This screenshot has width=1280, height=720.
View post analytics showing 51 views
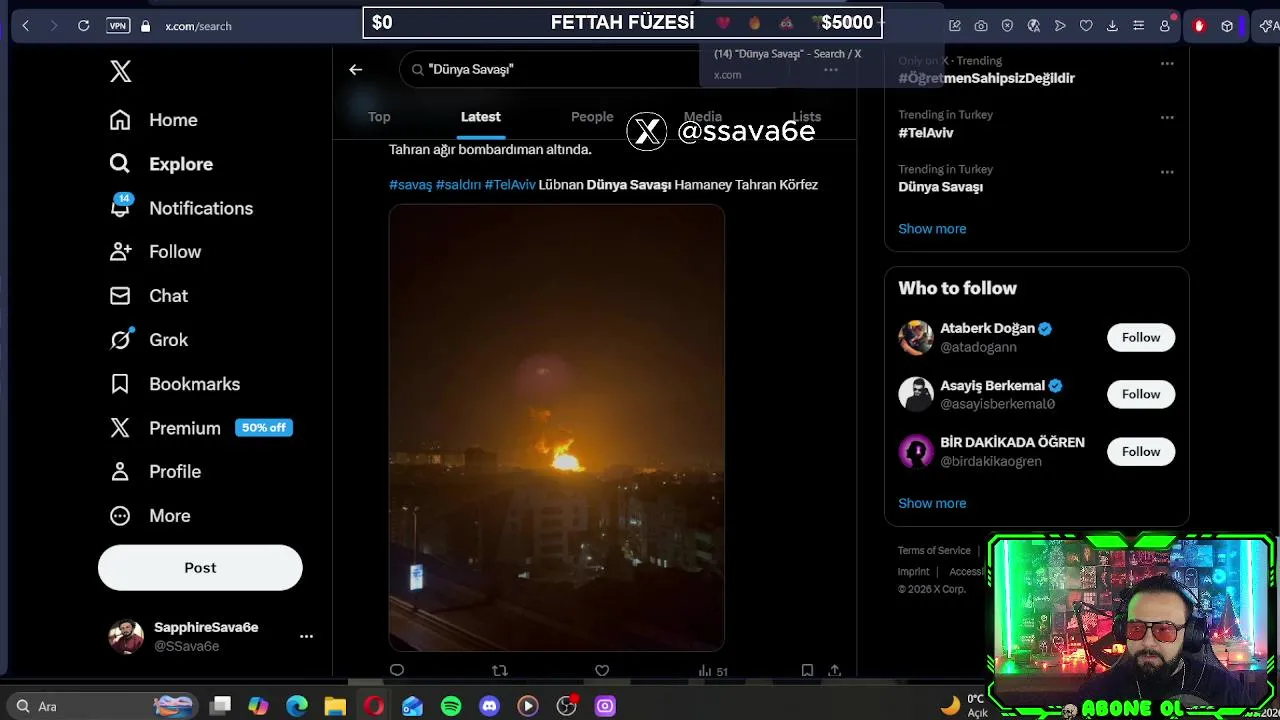[x=713, y=671]
